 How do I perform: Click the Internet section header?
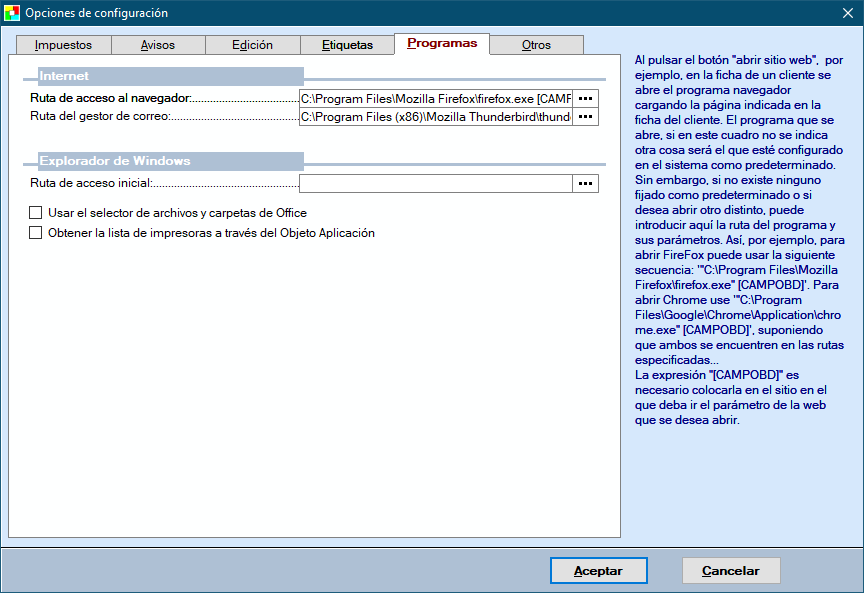point(170,76)
